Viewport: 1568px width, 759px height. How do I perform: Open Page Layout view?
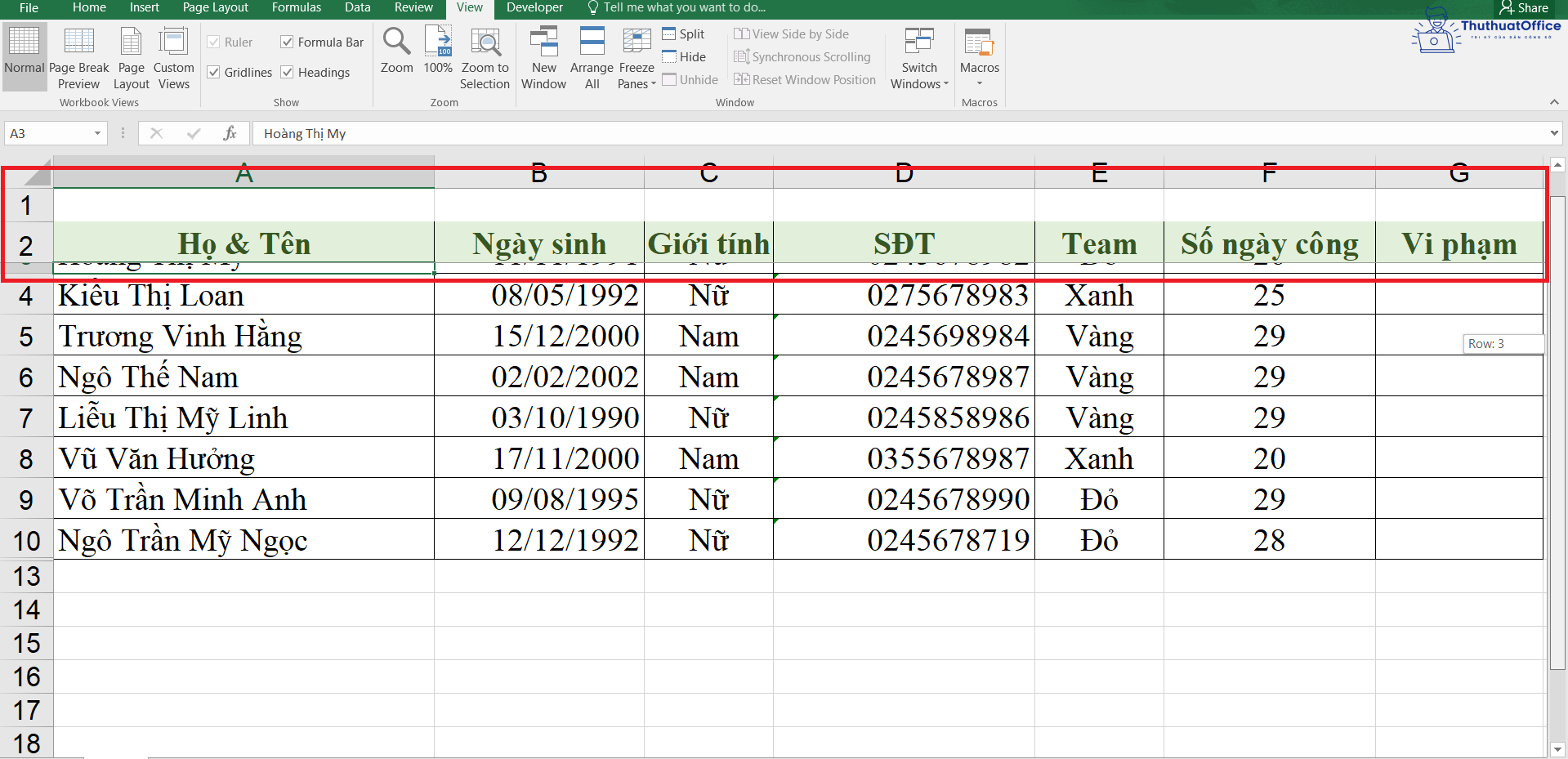pyautogui.click(x=130, y=56)
